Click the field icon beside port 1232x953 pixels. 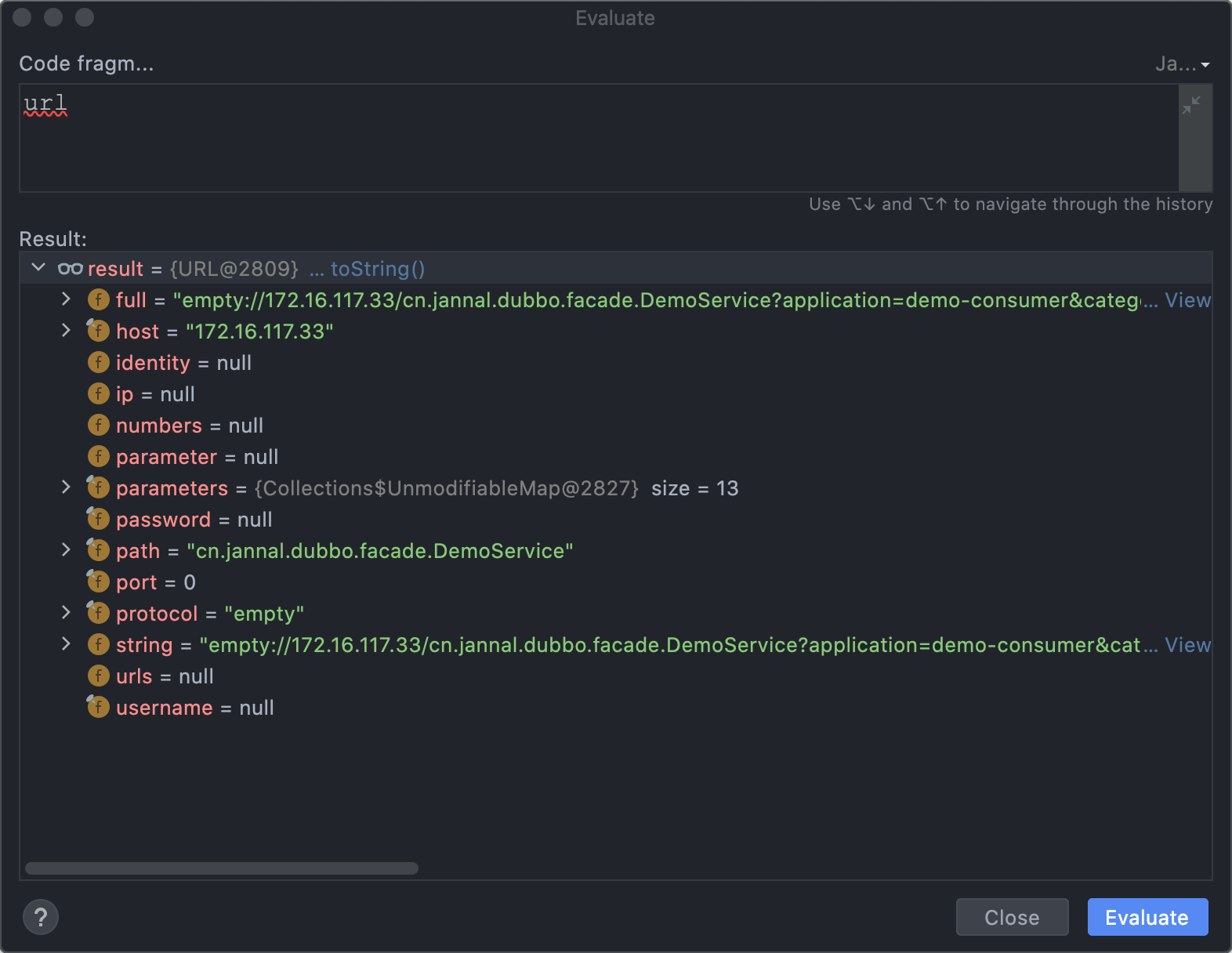coord(98,582)
